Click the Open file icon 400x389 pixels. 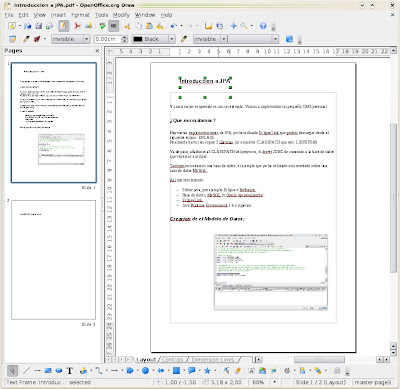[28, 26]
